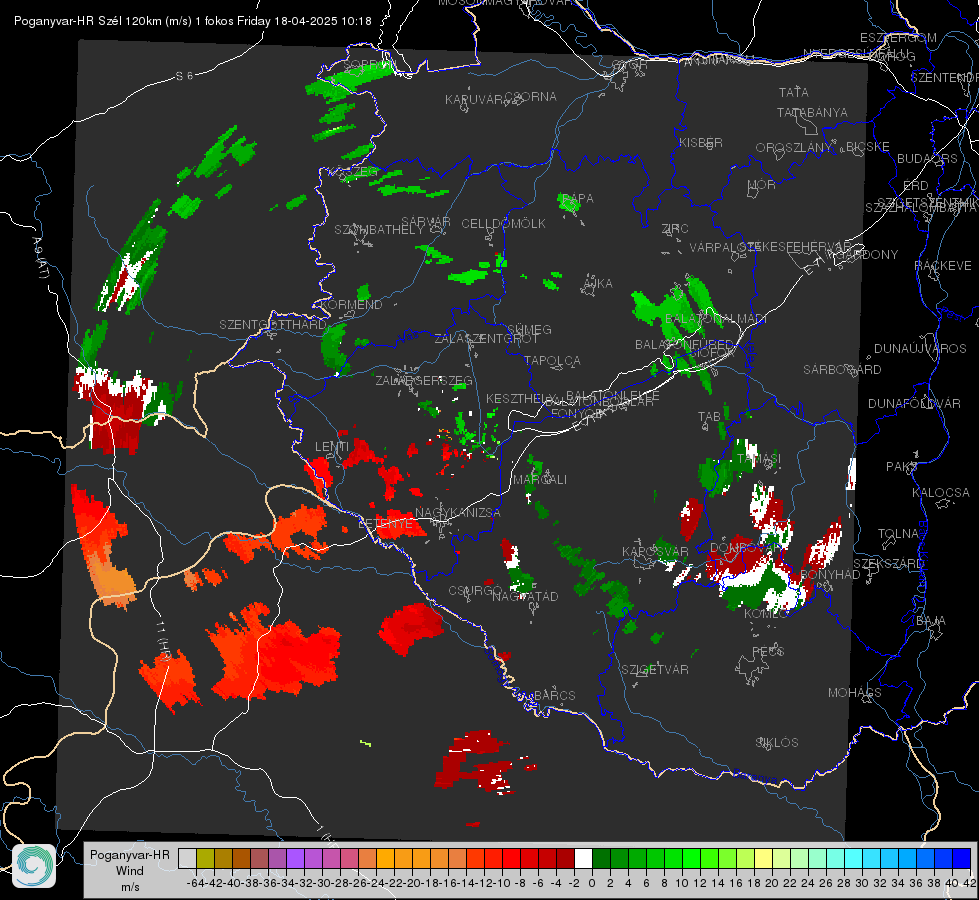Screen dimensions: 979x900
Task: Click the TAPOLCA city label
Action: [x=552, y=360]
